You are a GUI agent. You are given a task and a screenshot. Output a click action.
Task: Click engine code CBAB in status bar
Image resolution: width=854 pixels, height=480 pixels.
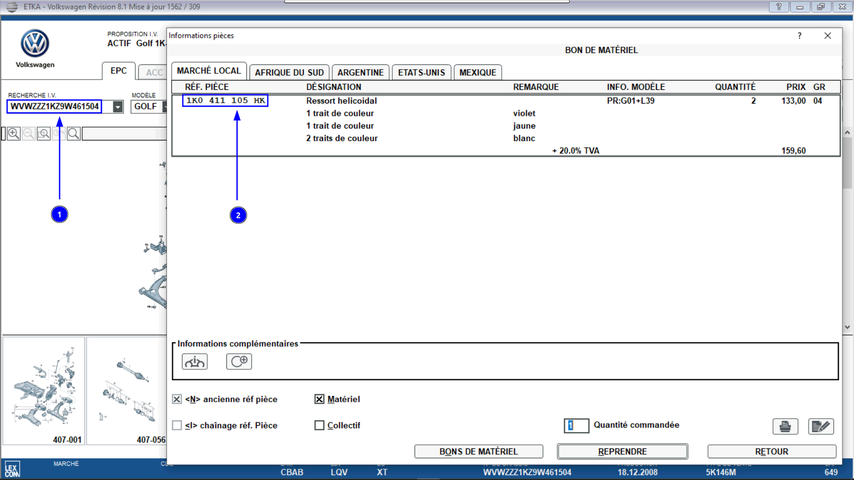[292, 472]
